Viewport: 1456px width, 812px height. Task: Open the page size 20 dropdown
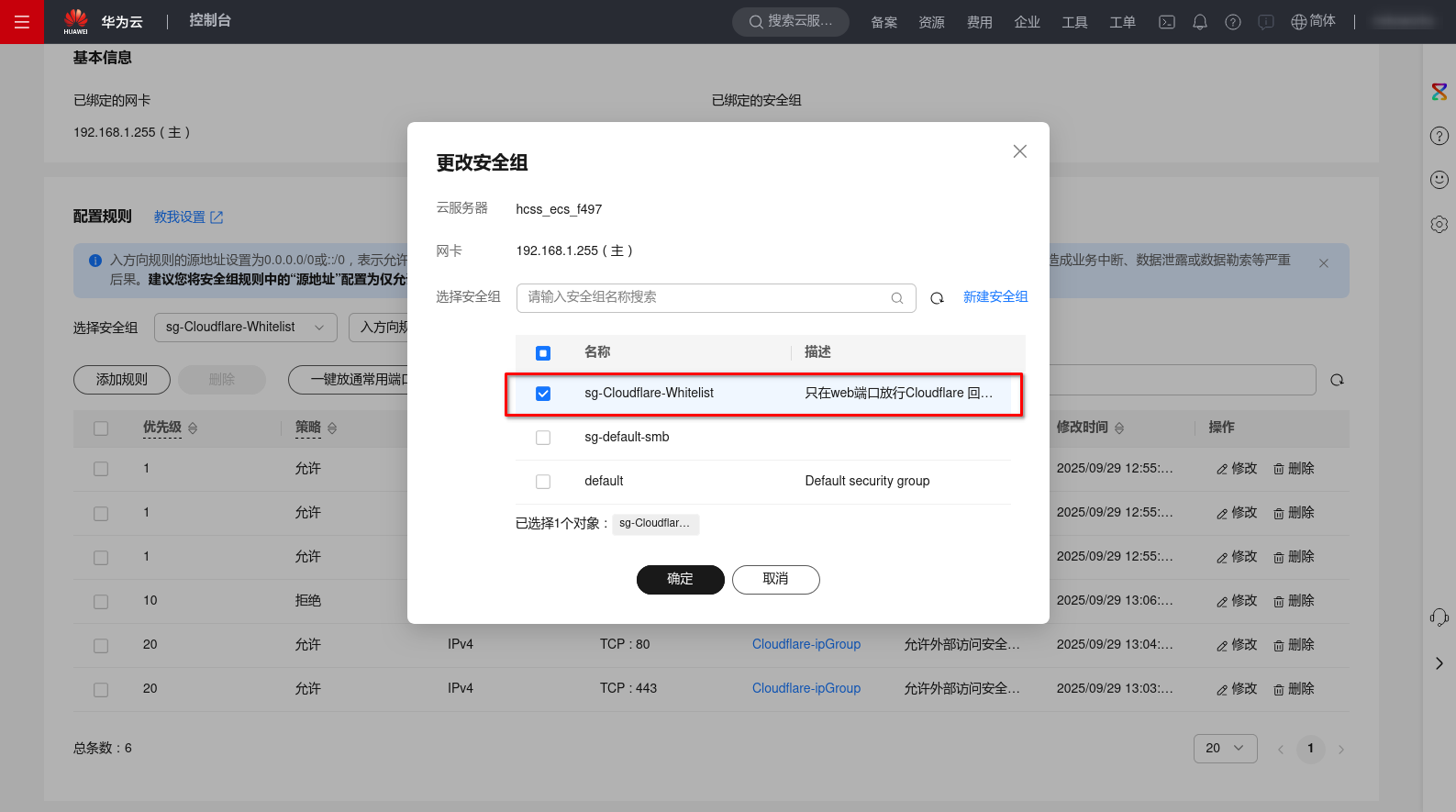[1225, 749]
